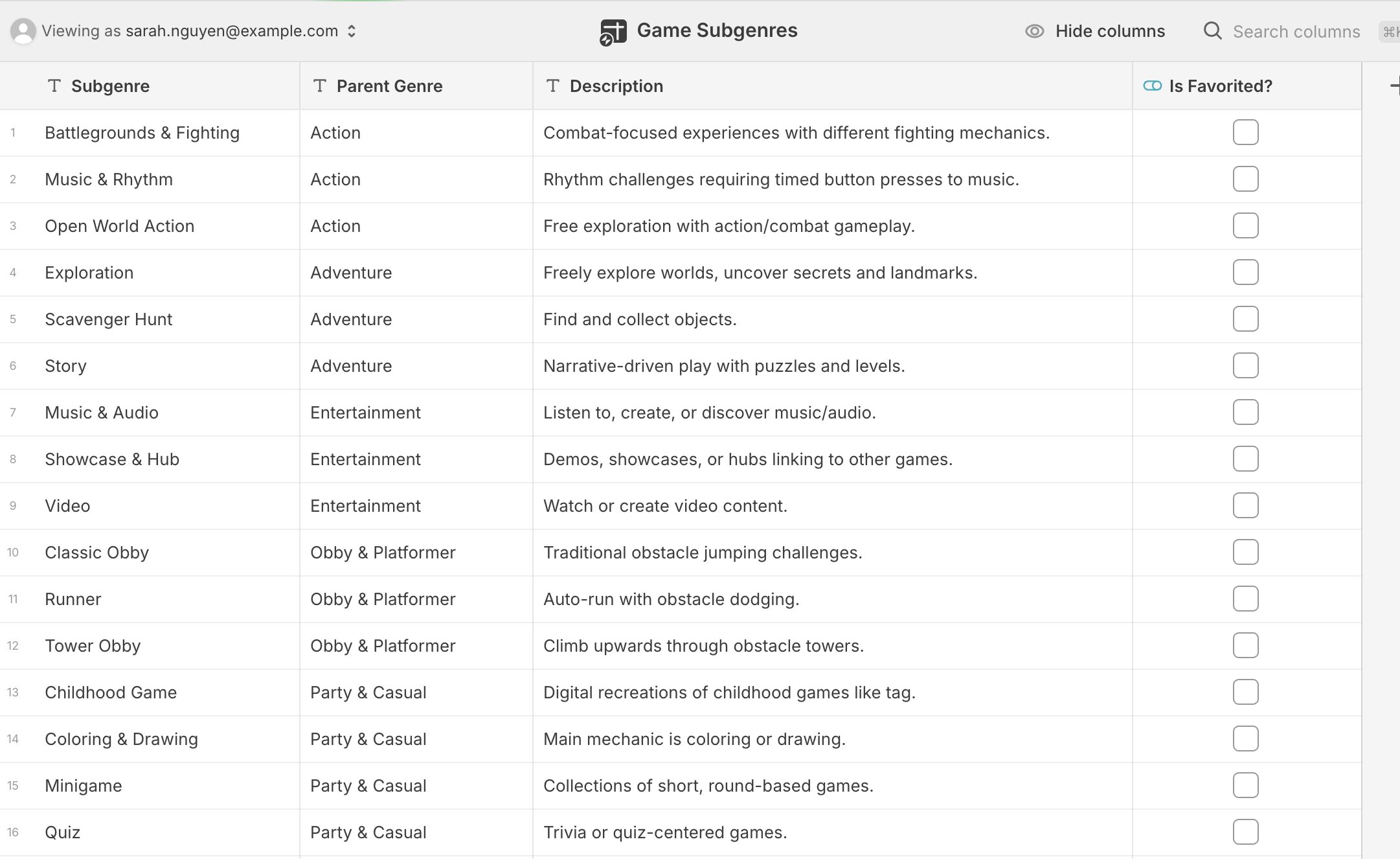Check Is Favorited for Battlegrounds & Fighting
1400x859 pixels.
point(1245,133)
